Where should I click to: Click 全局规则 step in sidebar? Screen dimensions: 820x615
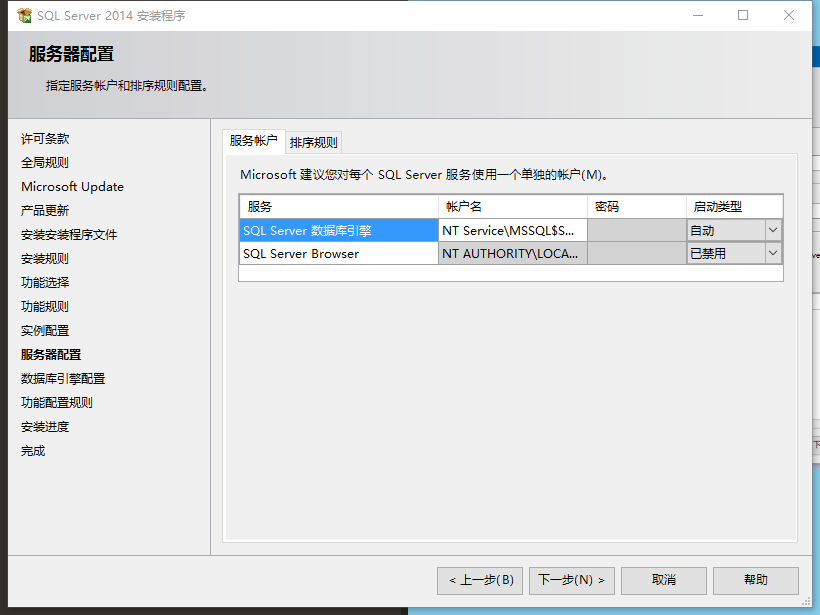(x=45, y=163)
